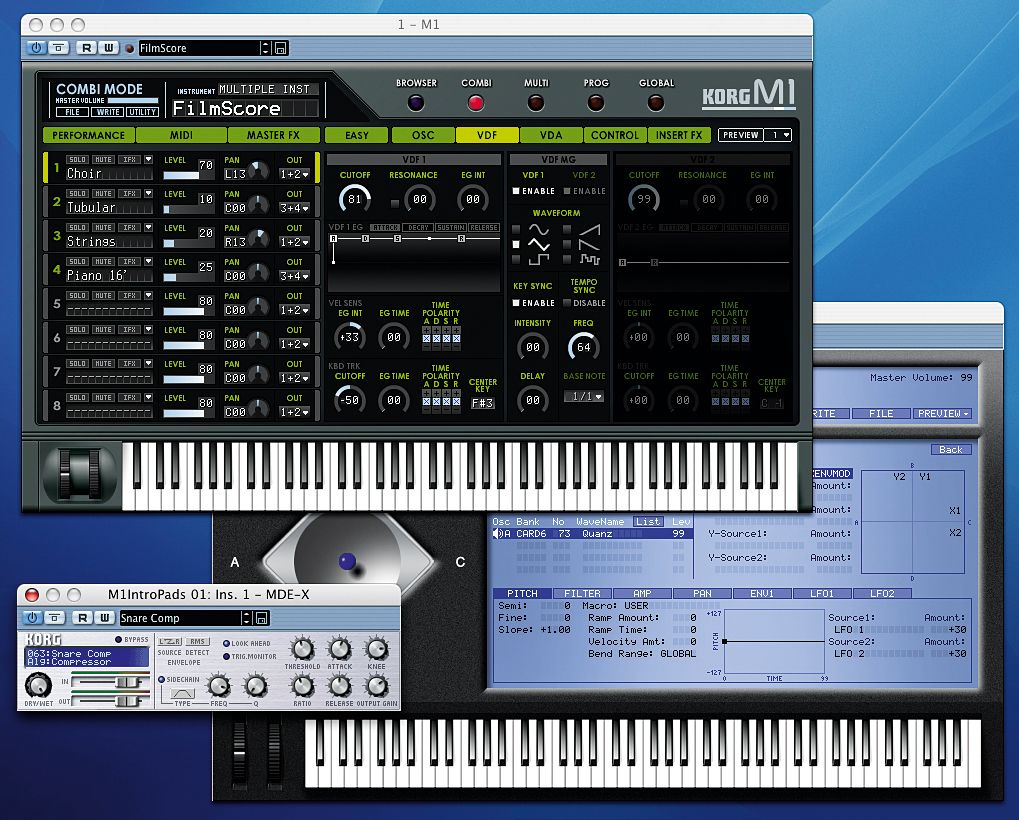Image resolution: width=1019 pixels, height=820 pixels.
Task: Click the FILTER tab in the blue window
Action: [582, 593]
